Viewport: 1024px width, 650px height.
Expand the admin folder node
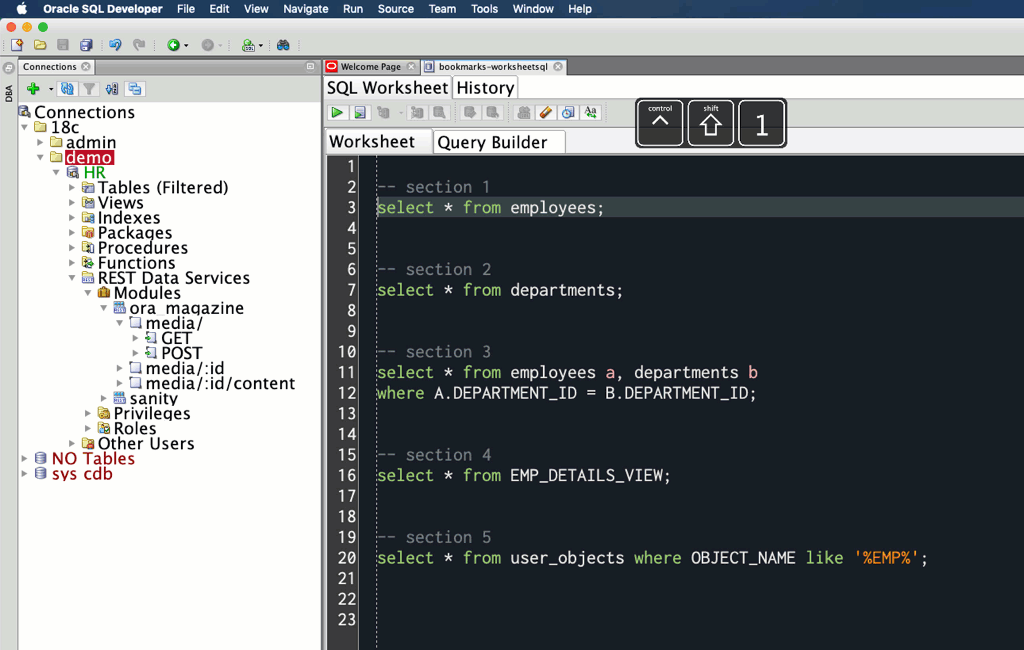(x=40, y=142)
